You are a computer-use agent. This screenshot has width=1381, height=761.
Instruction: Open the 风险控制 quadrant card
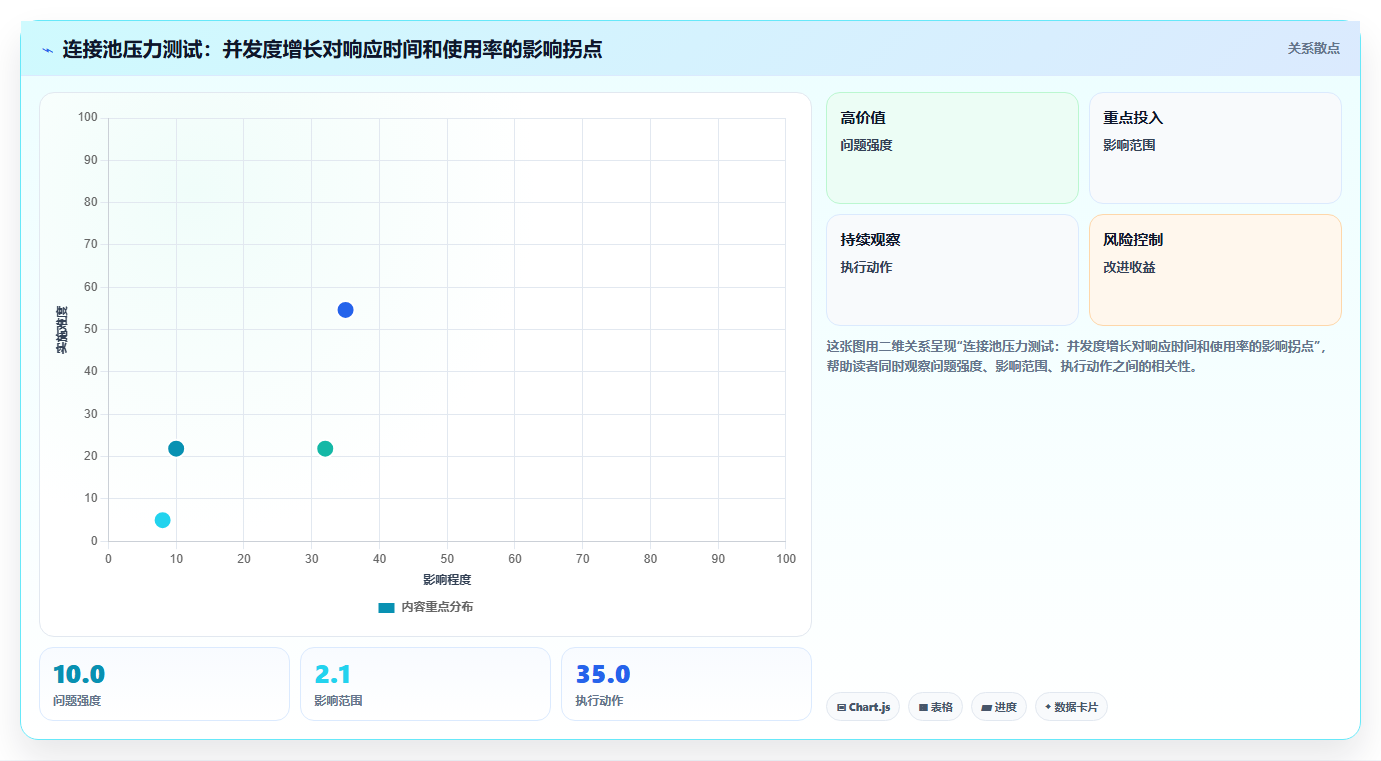coord(1215,270)
